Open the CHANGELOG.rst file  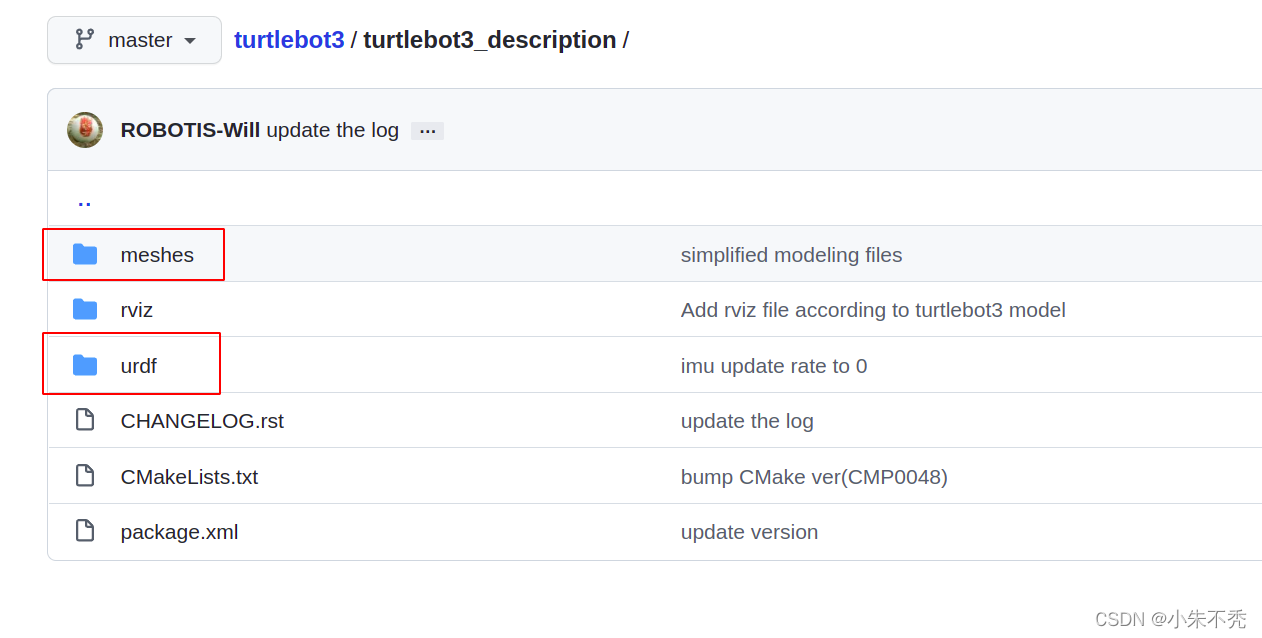(x=202, y=420)
